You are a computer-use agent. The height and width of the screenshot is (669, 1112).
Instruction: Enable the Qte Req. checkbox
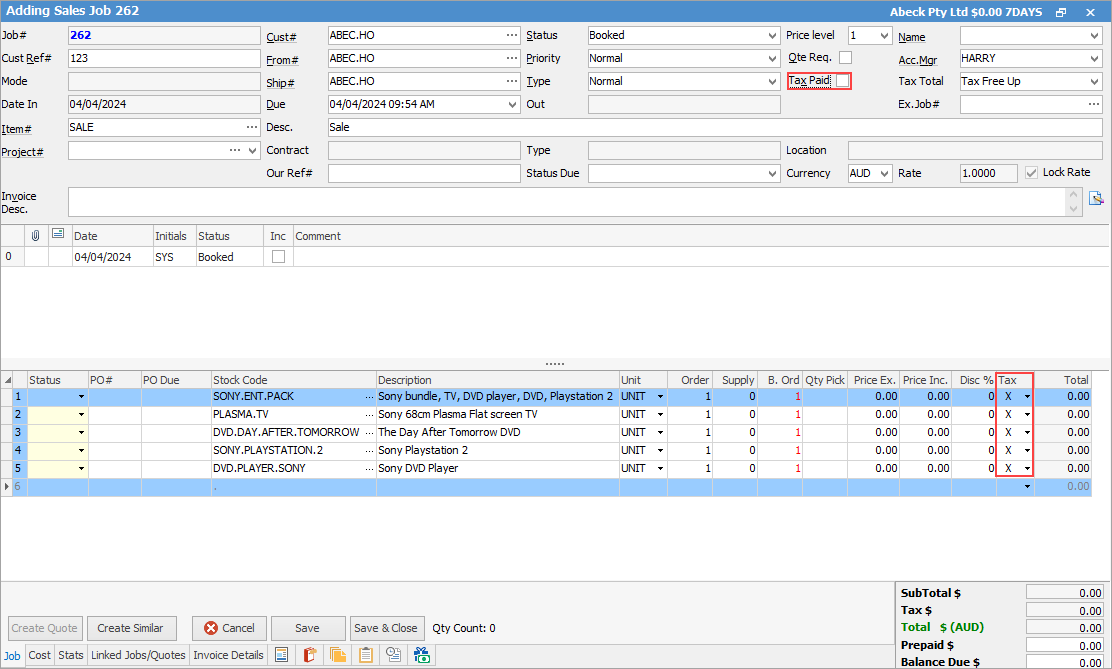click(x=845, y=58)
